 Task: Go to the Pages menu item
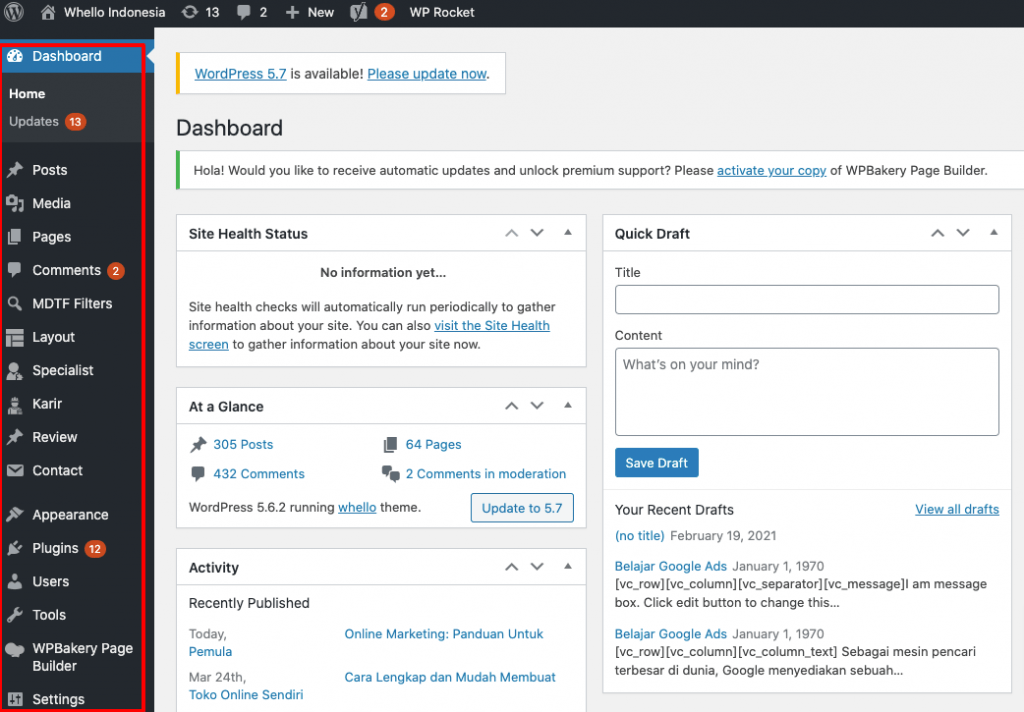pyautogui.click(x=51, y=237)
